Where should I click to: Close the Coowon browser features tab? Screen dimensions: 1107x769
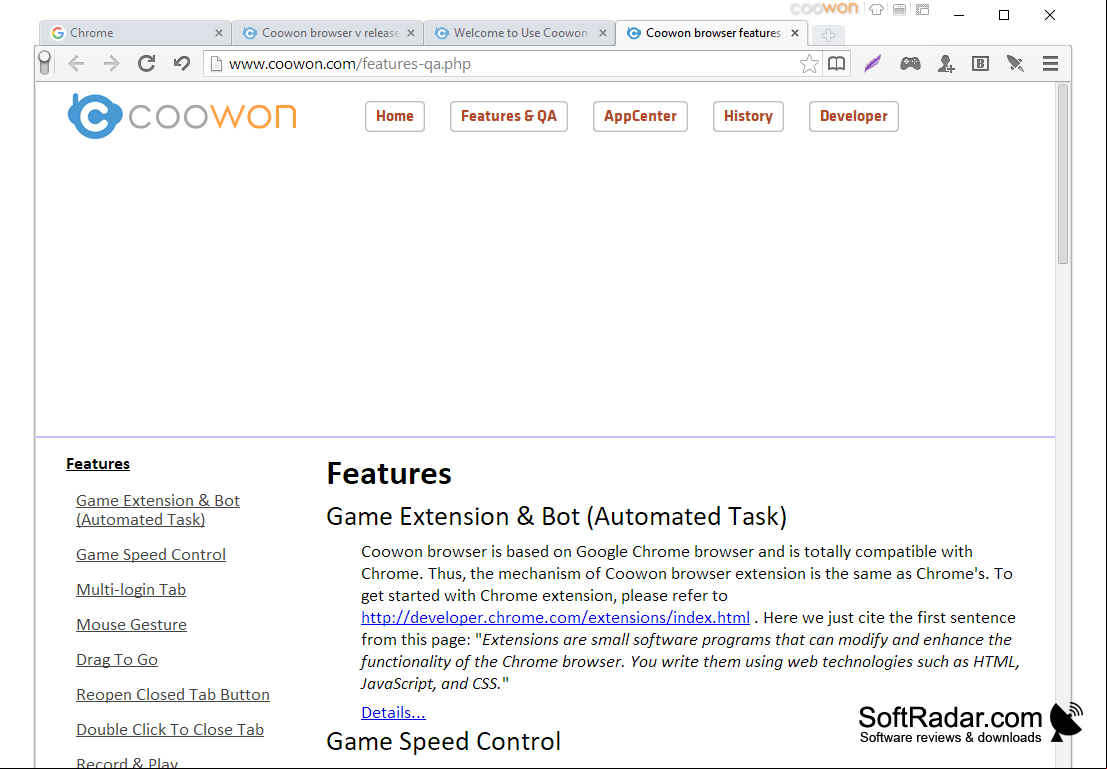coord(795,33)
